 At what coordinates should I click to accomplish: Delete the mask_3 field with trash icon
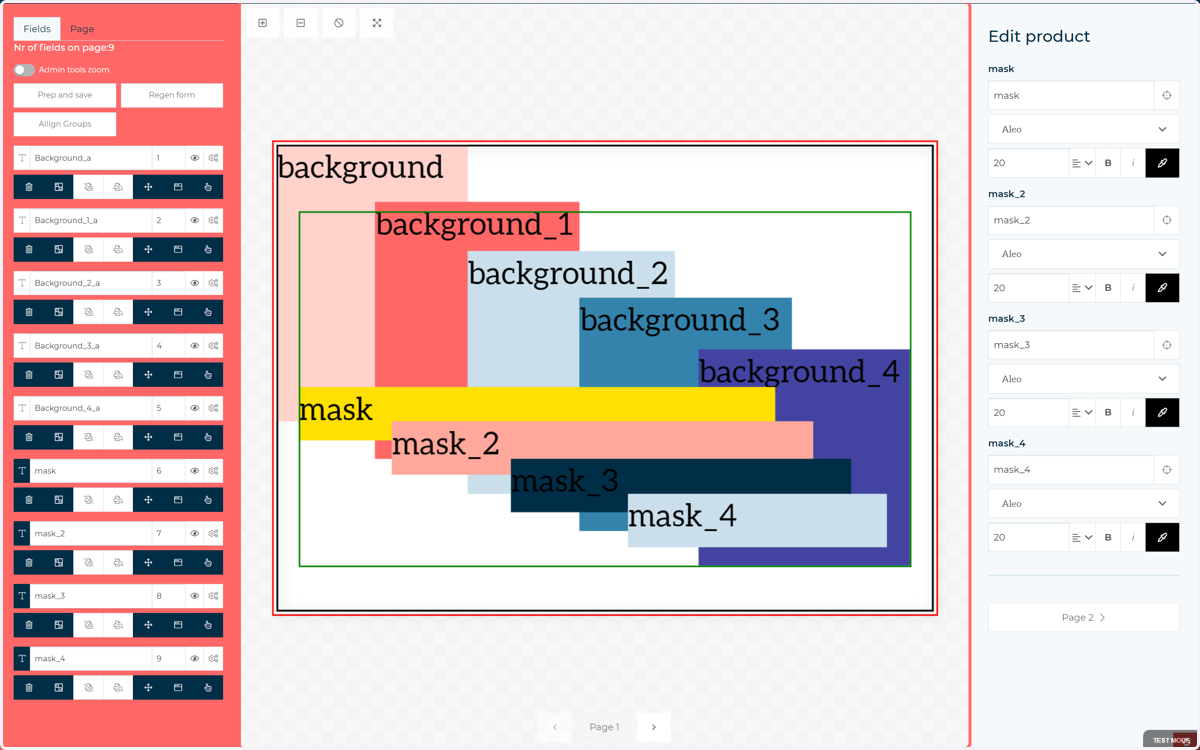29,625
